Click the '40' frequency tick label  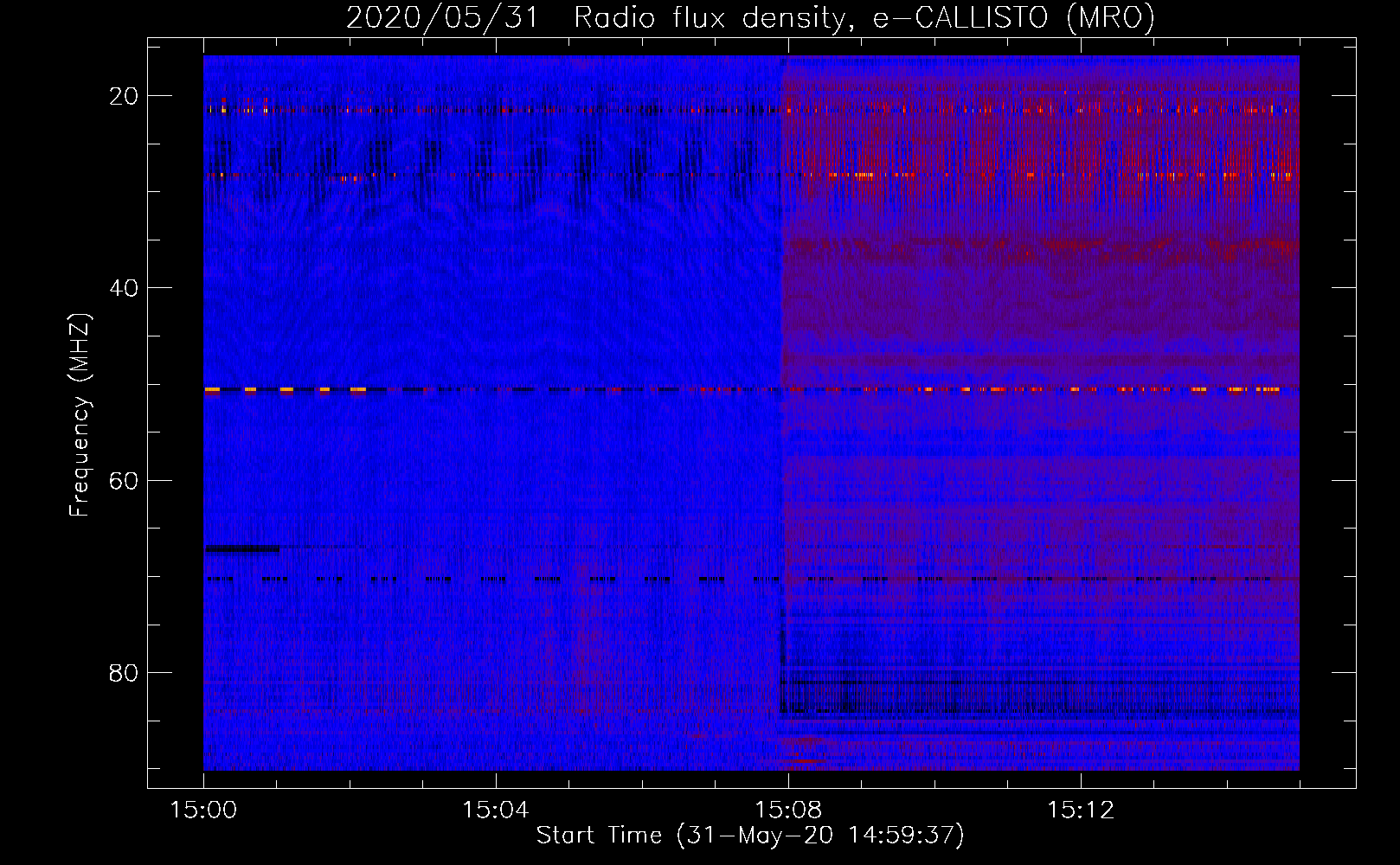coord(124,288)
